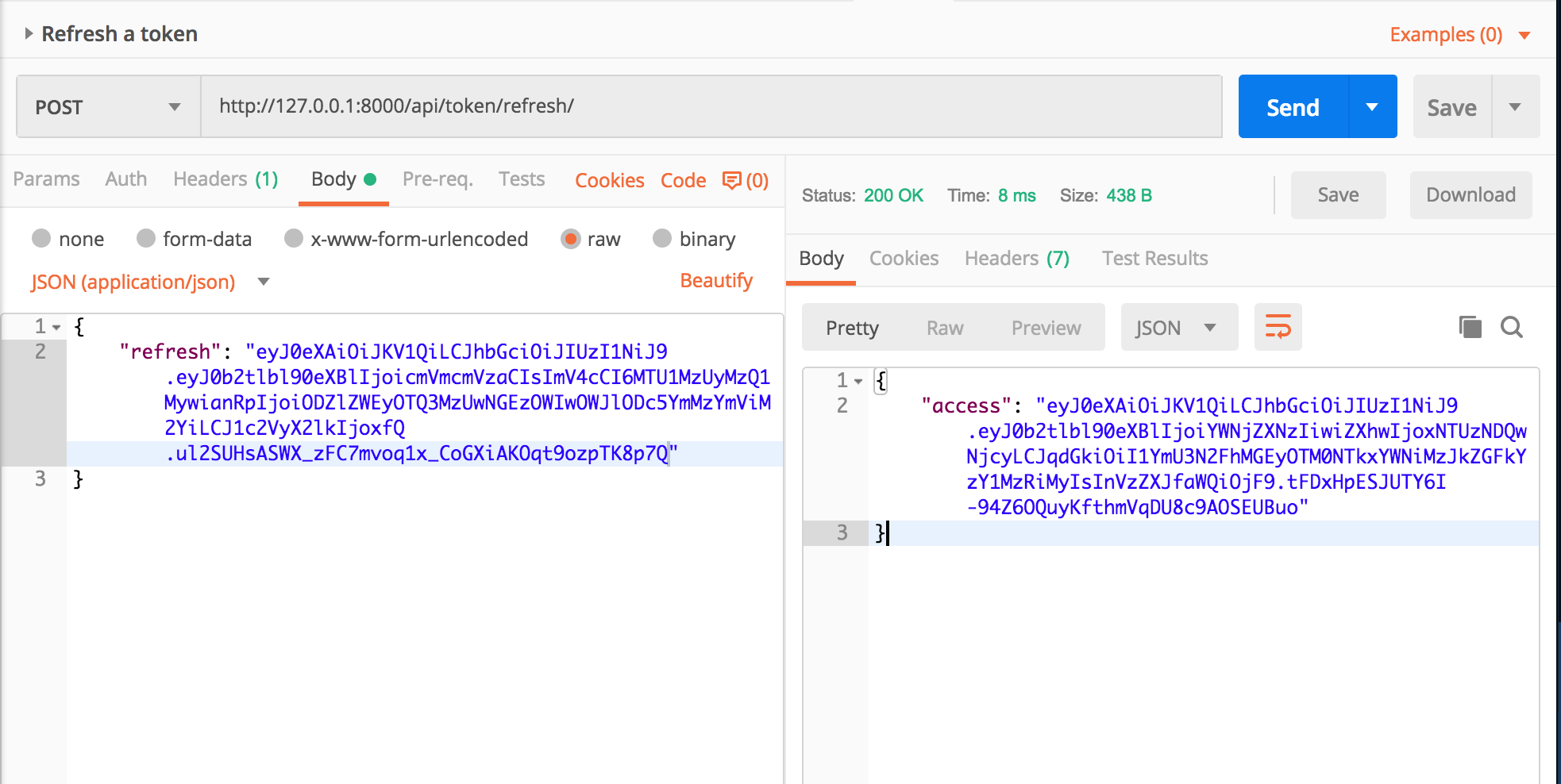
Task: Open the Pre-req. tab
Action: pos(437,179)
